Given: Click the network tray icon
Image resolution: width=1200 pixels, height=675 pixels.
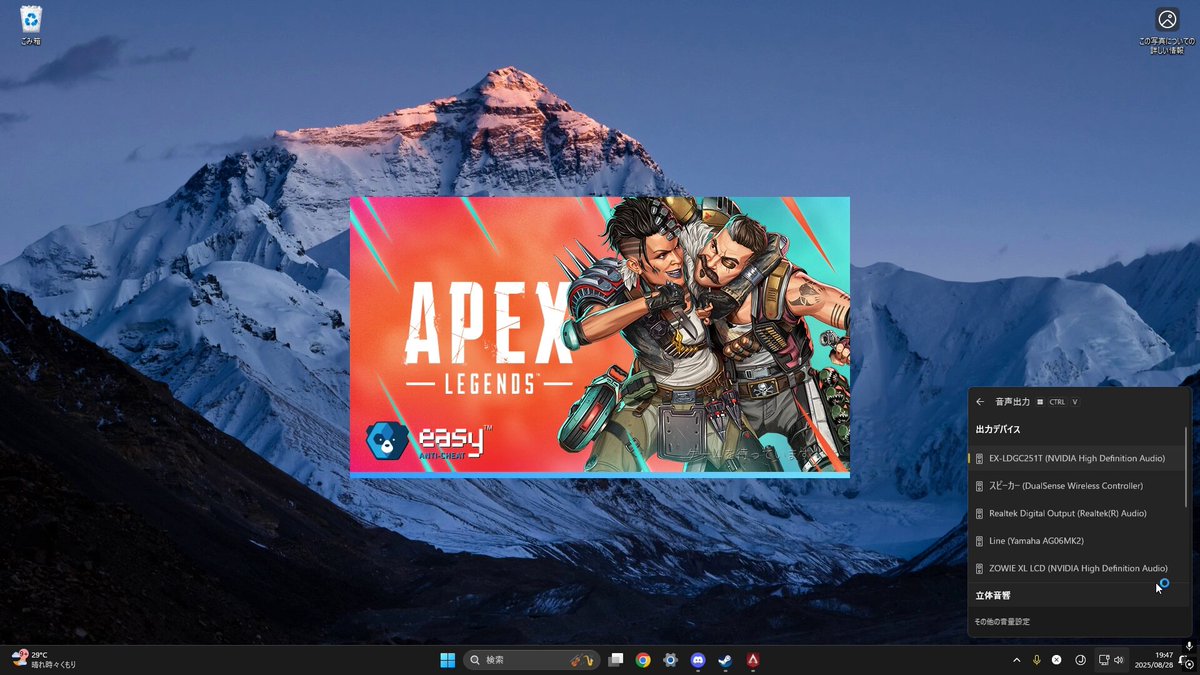Looking at the screenshot, I should point(1104,660).
